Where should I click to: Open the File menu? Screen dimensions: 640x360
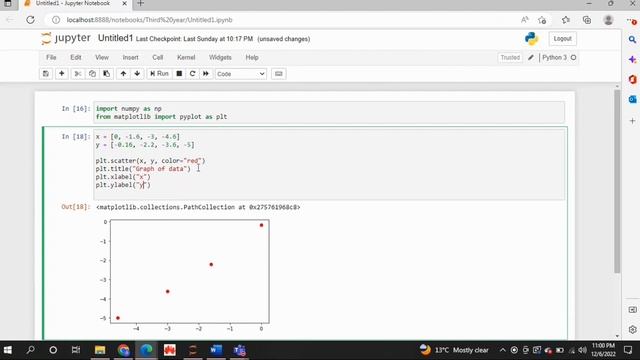coord(51,58)
